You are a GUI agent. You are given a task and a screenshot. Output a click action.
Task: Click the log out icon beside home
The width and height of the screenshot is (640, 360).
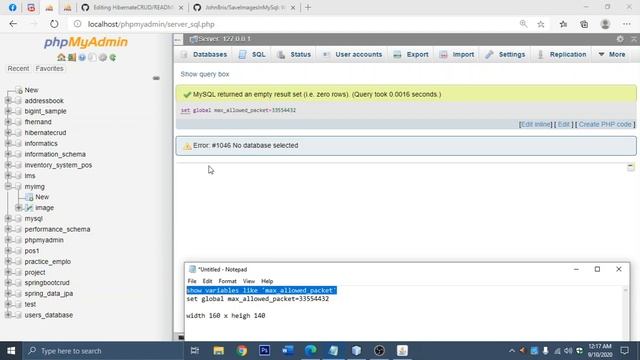pos(72,58)
